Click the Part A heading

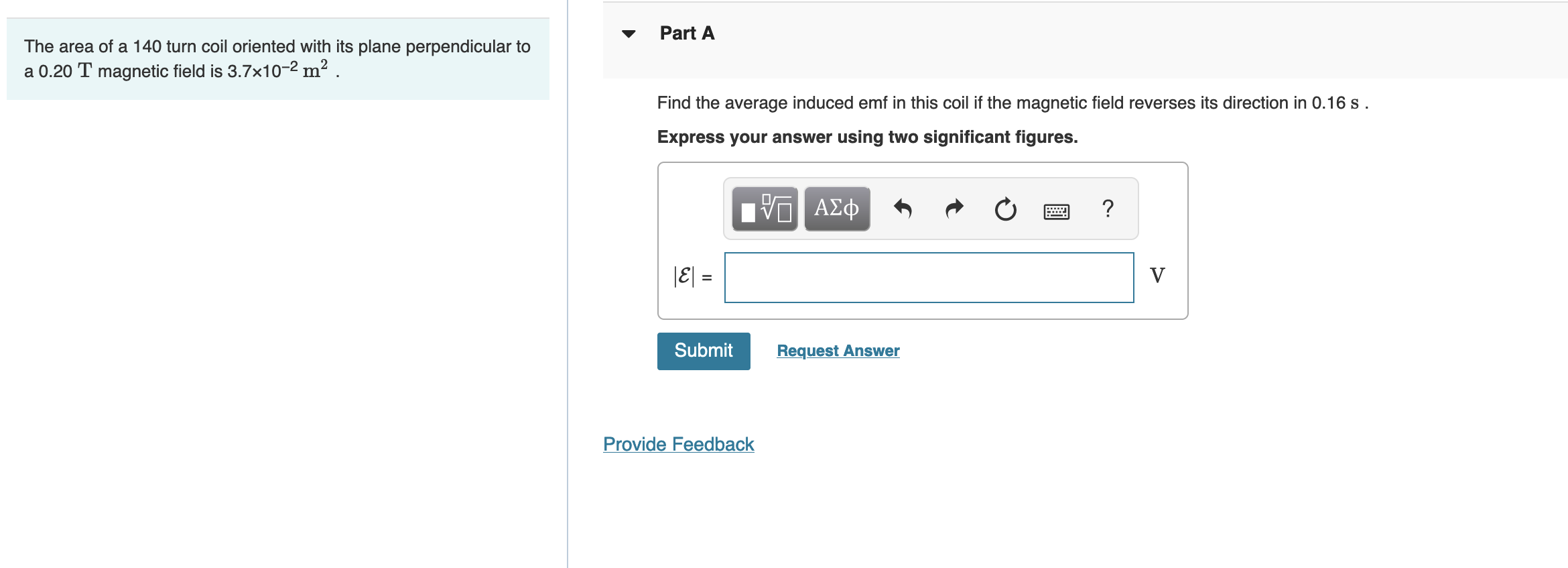(x=687, y=33)
